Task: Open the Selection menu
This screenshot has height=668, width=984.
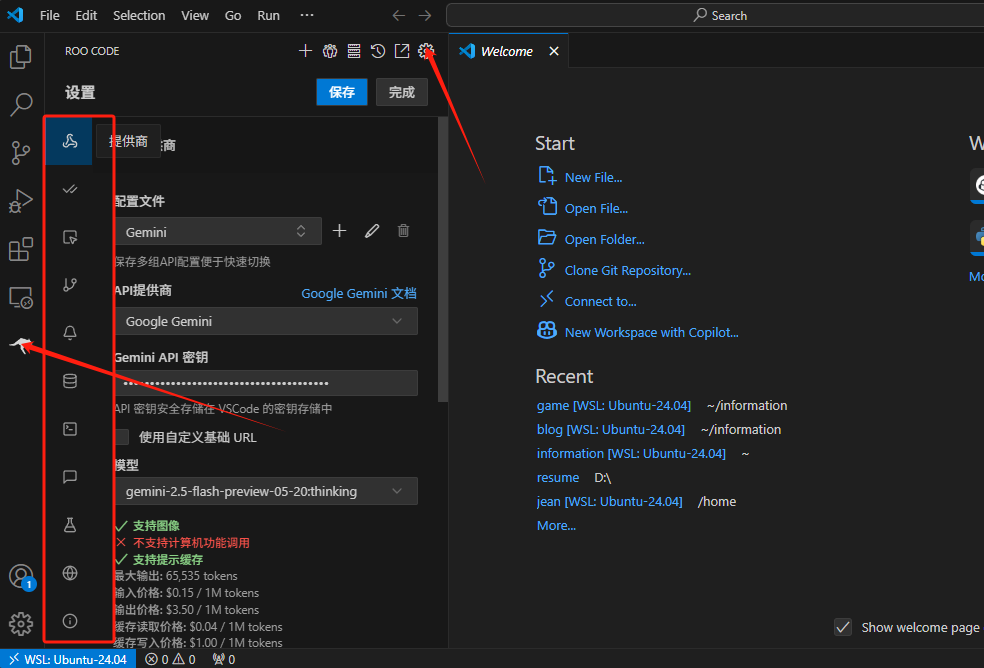Action: pos(139,16)
